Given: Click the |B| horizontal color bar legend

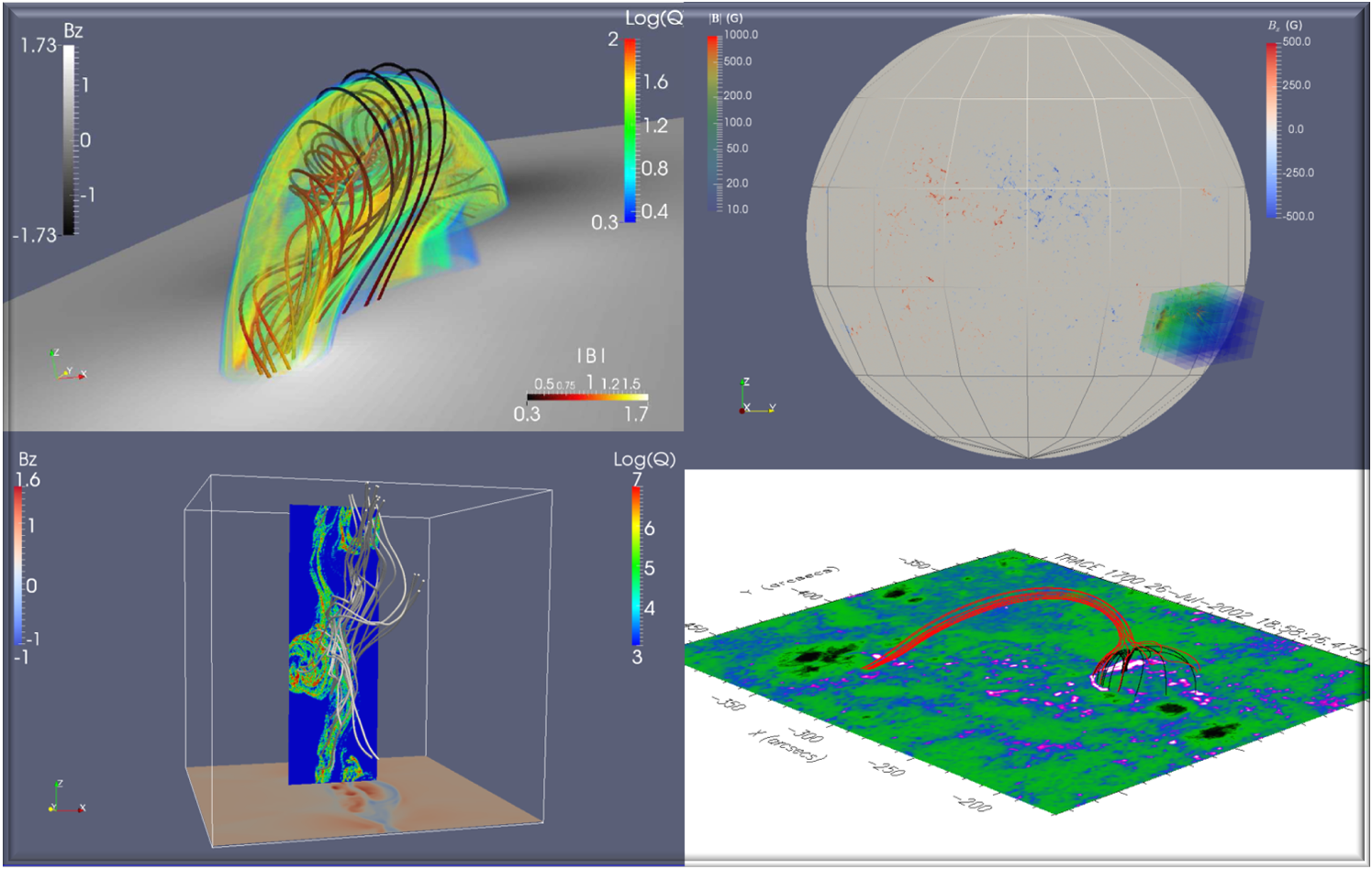Looking at the screenshot, I should [x=587, y=397].
